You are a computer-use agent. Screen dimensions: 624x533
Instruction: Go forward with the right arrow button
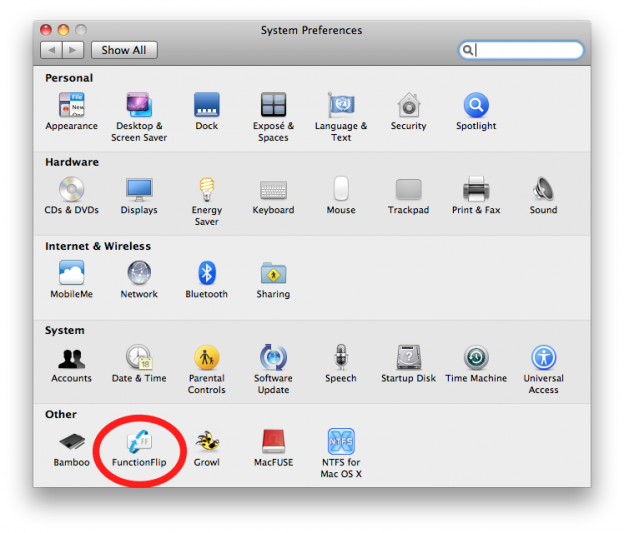pos(73,50)
